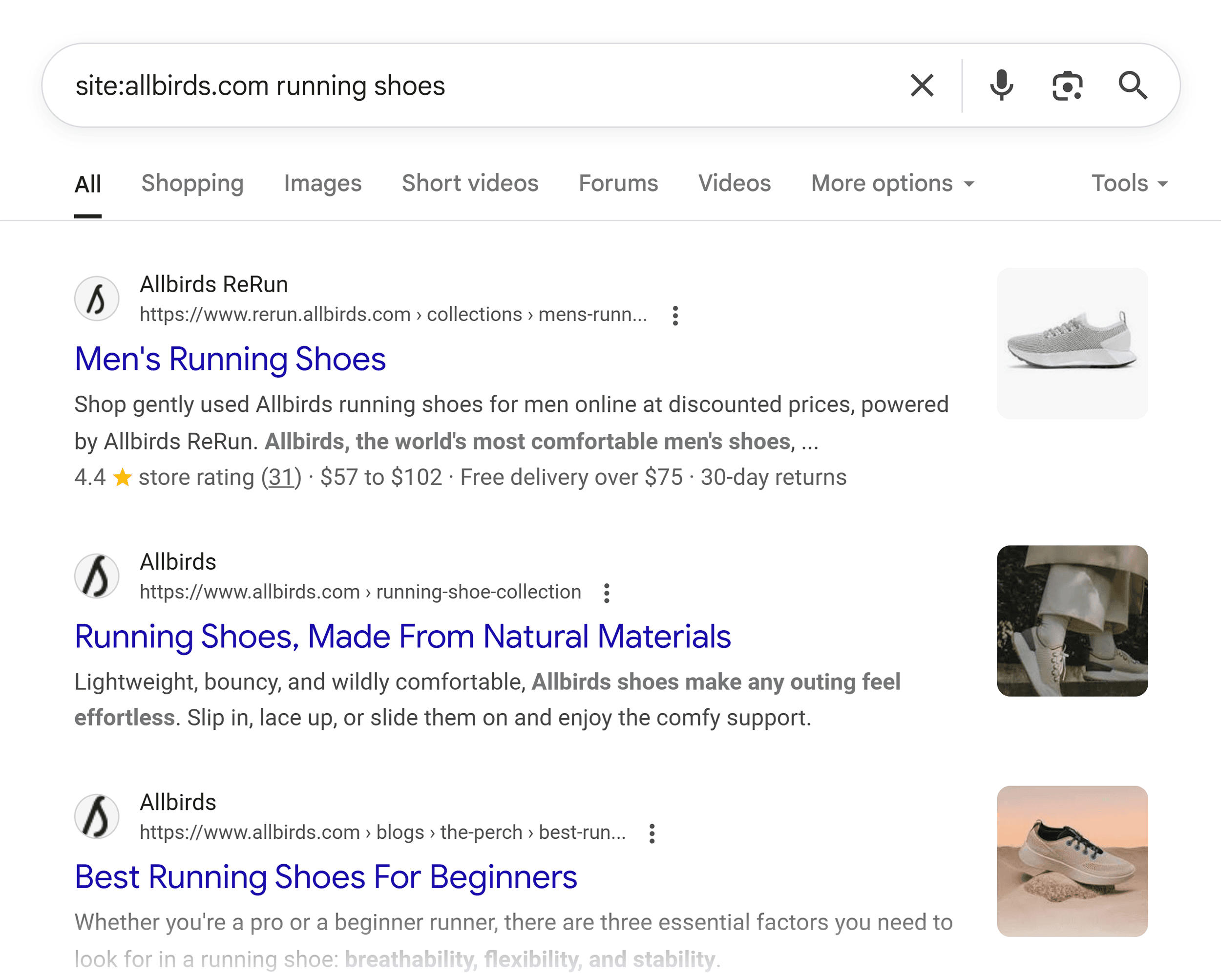Open three-dot menu for Allbirds ReRun result
This screenshot has width=1221, height=980.
675,316
